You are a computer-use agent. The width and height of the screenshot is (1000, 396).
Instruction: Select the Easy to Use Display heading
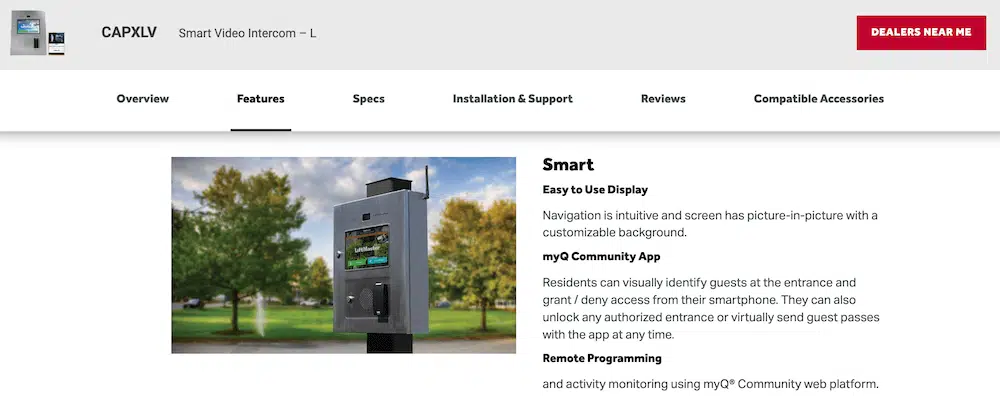(x=595, y=190)
